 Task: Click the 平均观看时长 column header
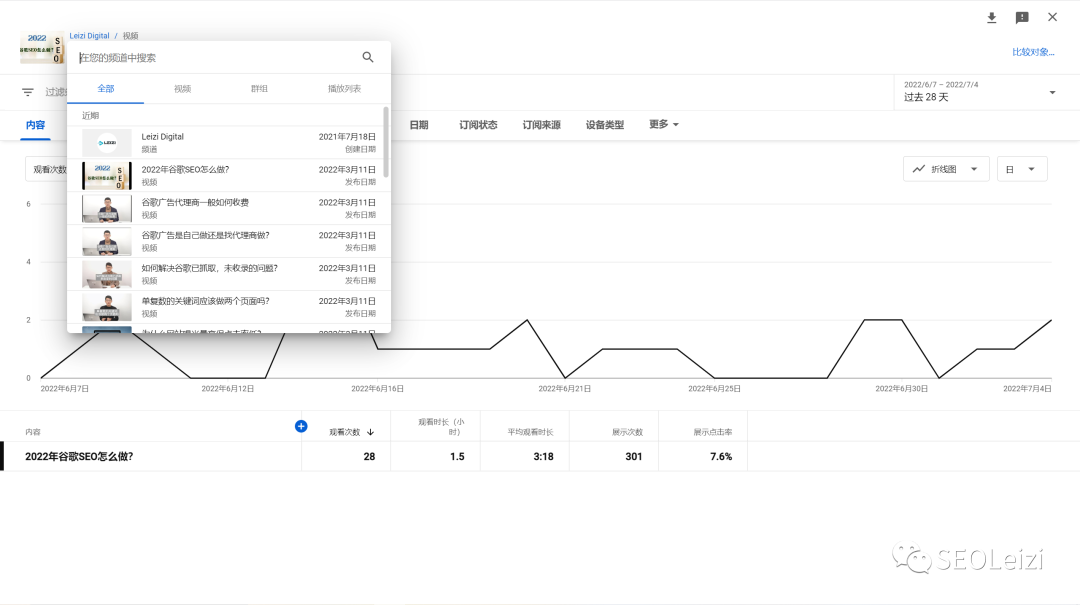[530, 432]
